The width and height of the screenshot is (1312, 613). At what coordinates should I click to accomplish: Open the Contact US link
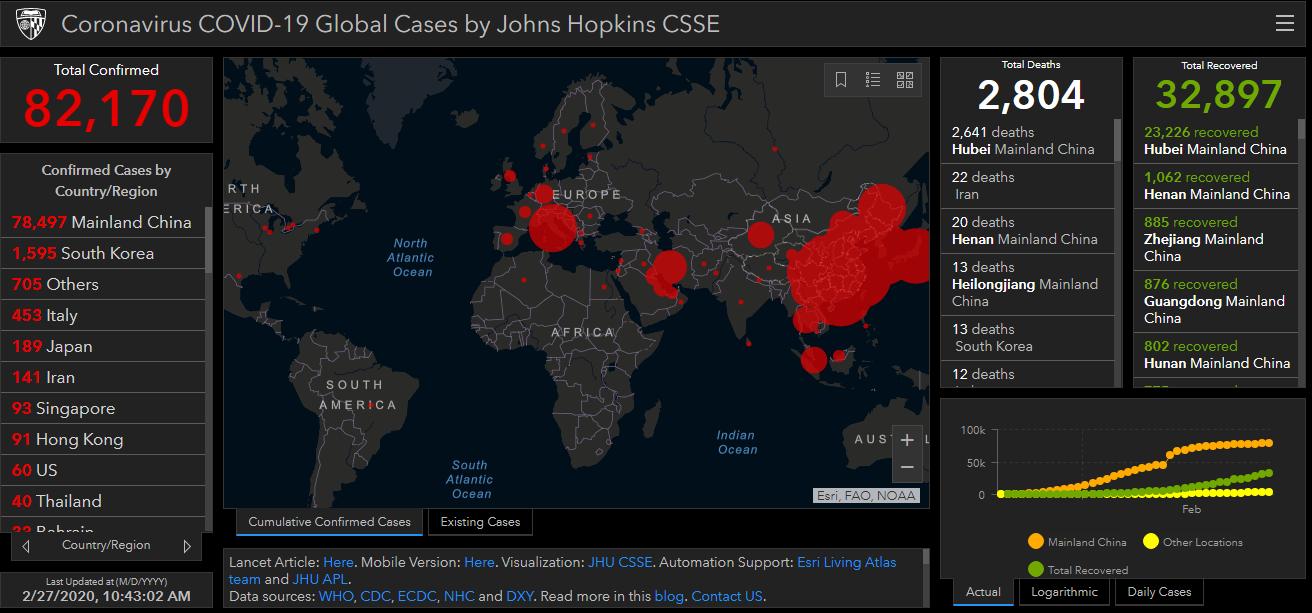[x=726, y=596]
